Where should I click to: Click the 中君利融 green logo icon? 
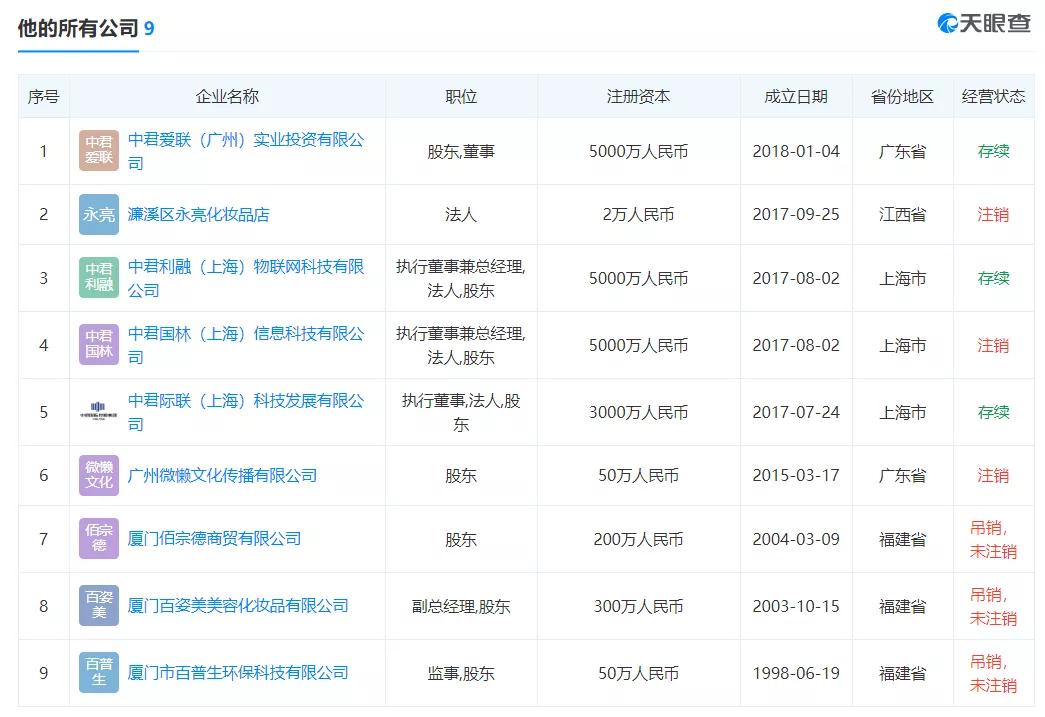coord(99,278)
